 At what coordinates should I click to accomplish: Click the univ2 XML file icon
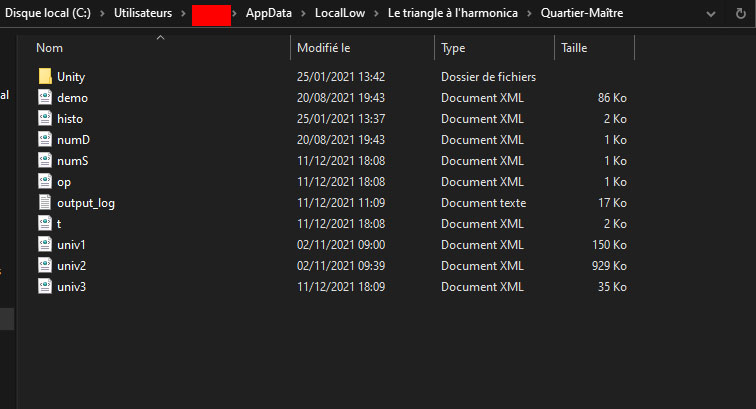pyautogui.click(x=45, y=266)
